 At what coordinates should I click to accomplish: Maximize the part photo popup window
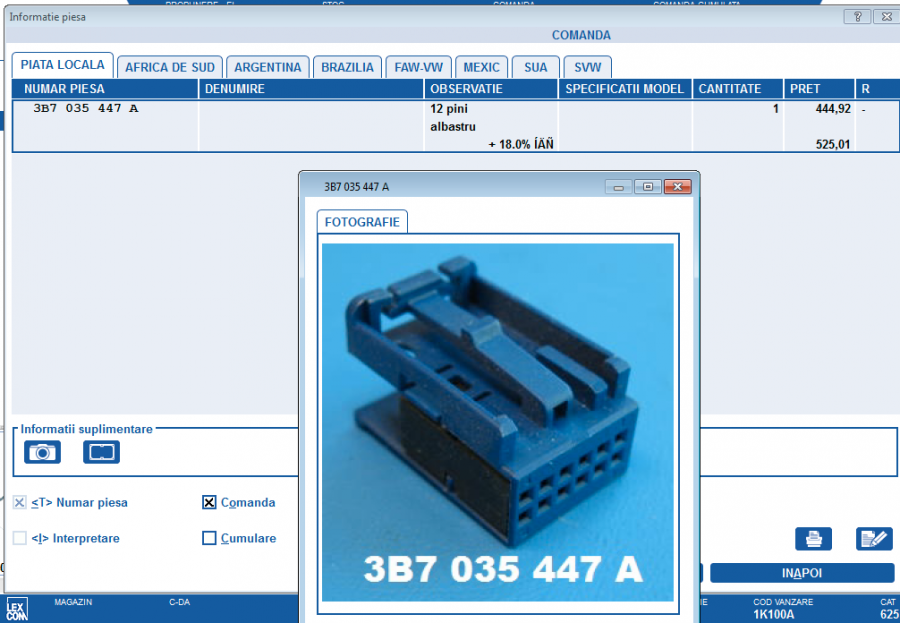coord(648,187)
